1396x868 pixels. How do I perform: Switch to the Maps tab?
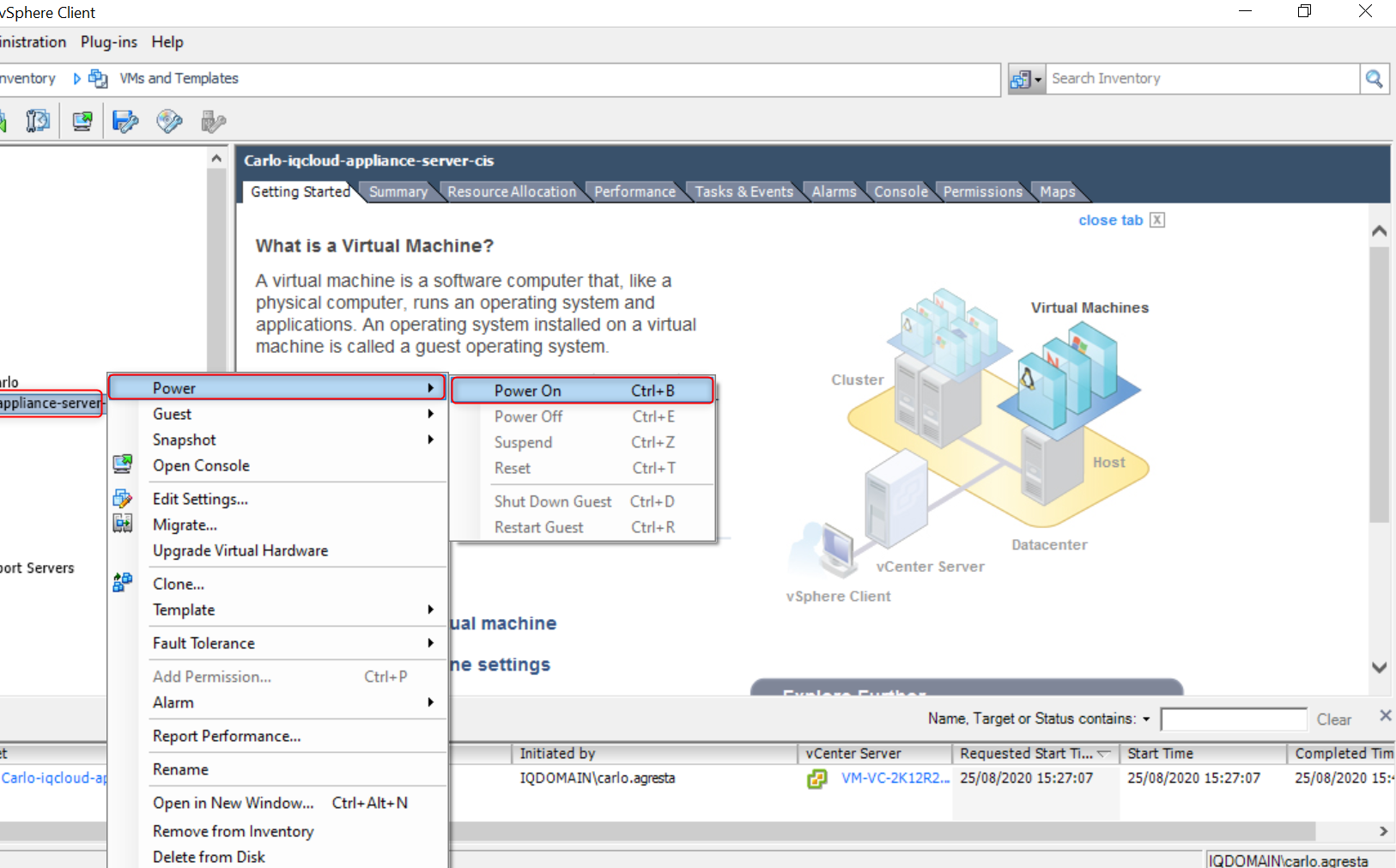1057,191
